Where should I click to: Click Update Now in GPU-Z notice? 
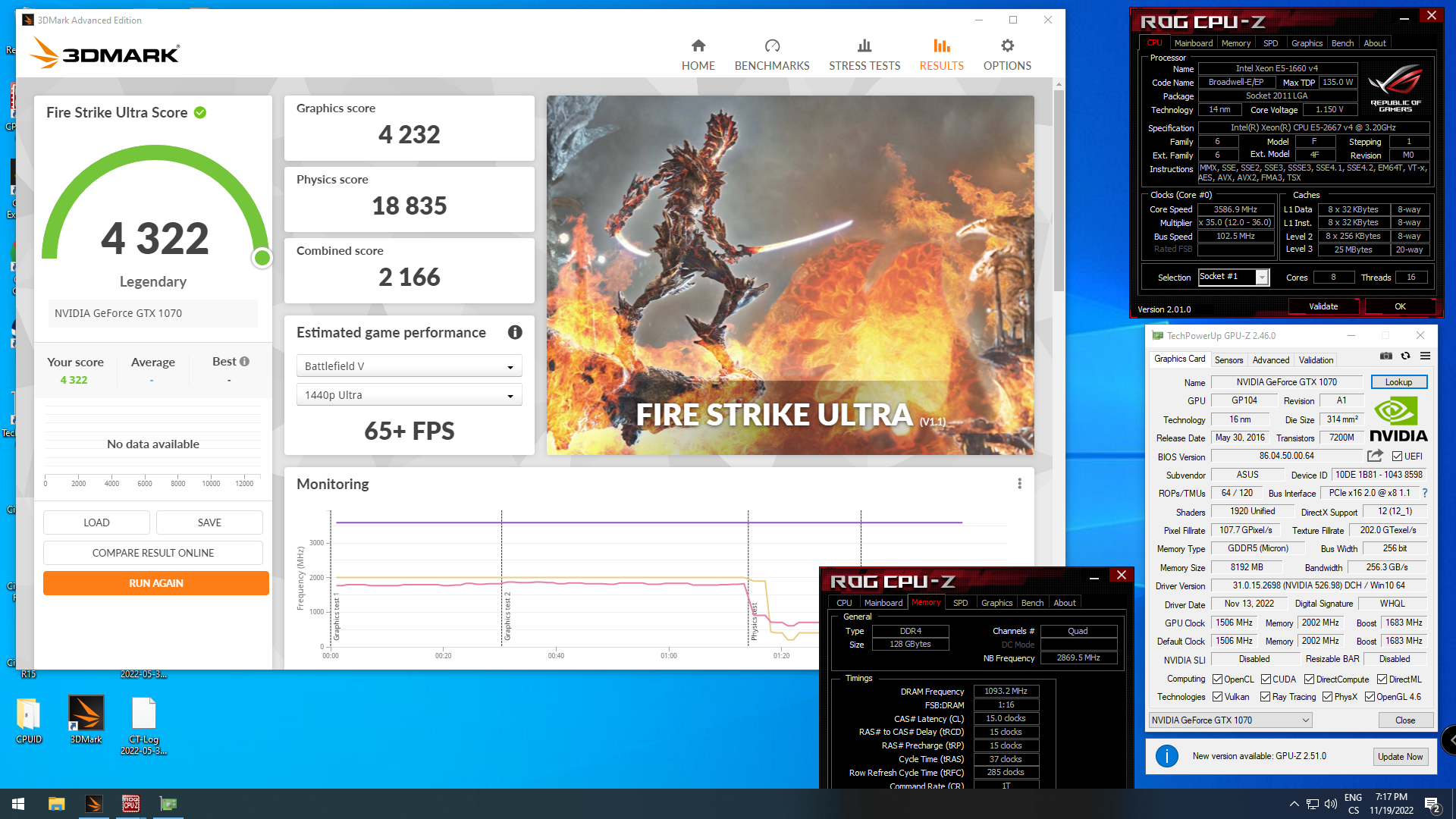[x=1400, y=757]
